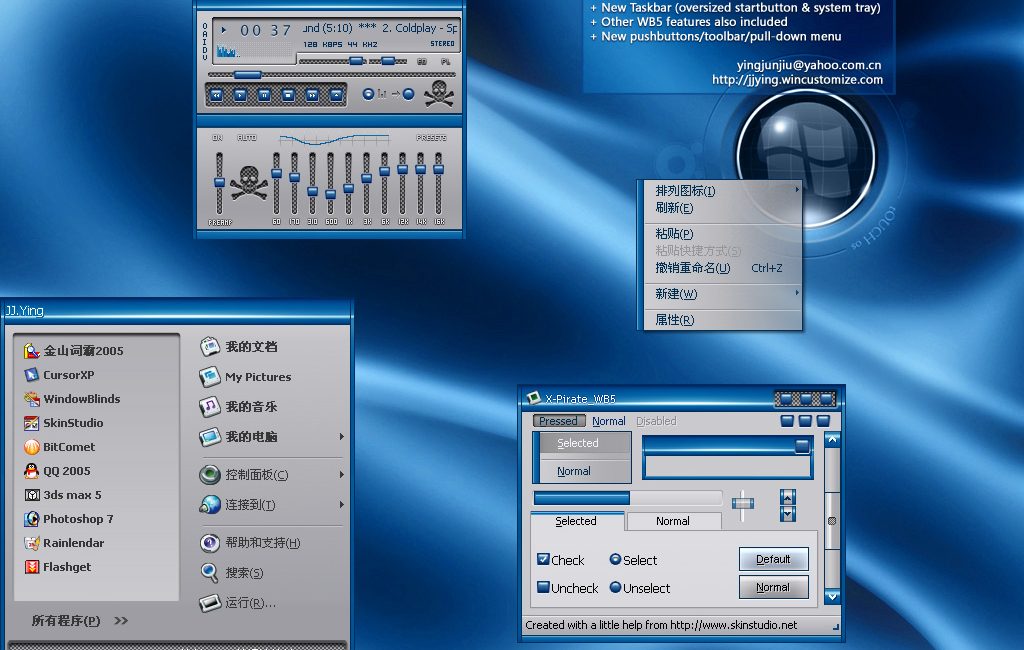Expand the 控制面板(C) submenu
This screenshot has width=1024, height=650.
[342, 474]
